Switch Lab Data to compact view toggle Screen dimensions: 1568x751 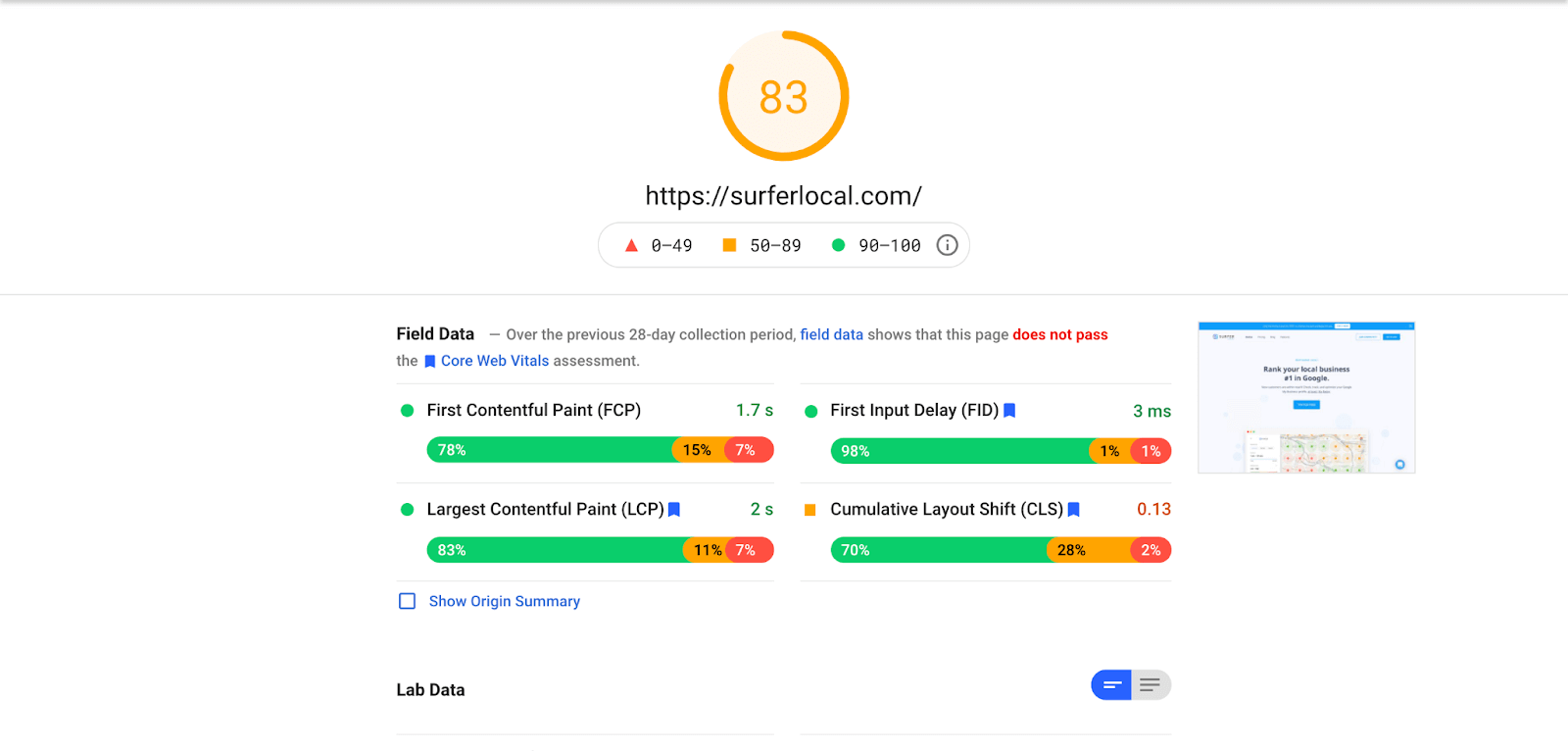click(x=1111, y=685)
